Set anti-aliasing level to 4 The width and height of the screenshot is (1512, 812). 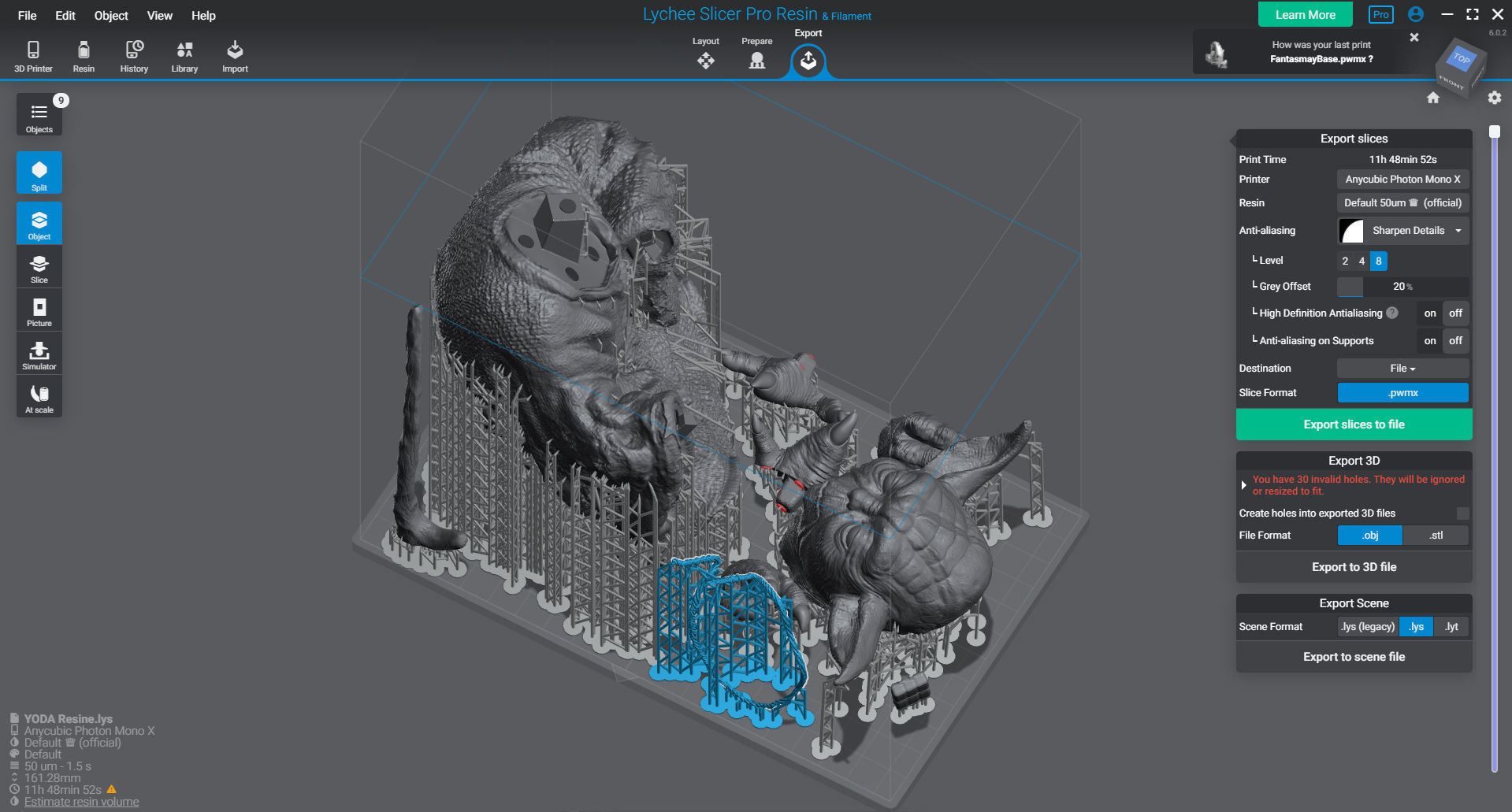point(1362,261)
